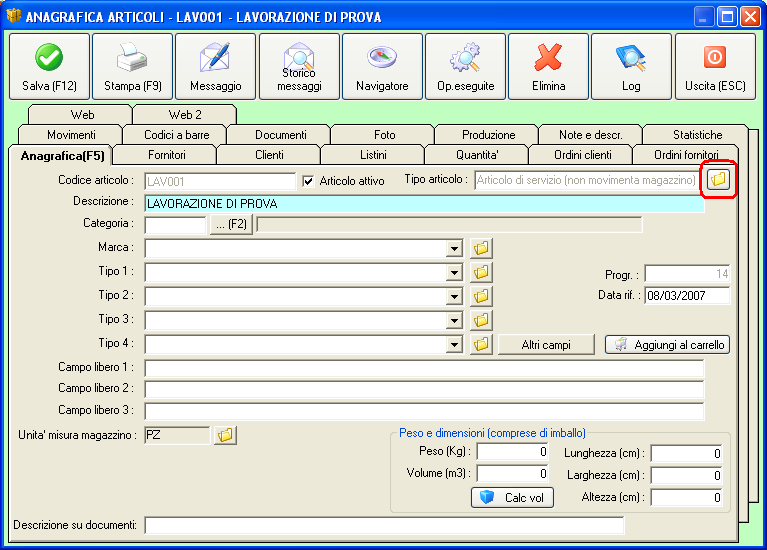Open folder icon beside Tipo 1
This screenshot has width=767, height=550.
coord(481,272)
